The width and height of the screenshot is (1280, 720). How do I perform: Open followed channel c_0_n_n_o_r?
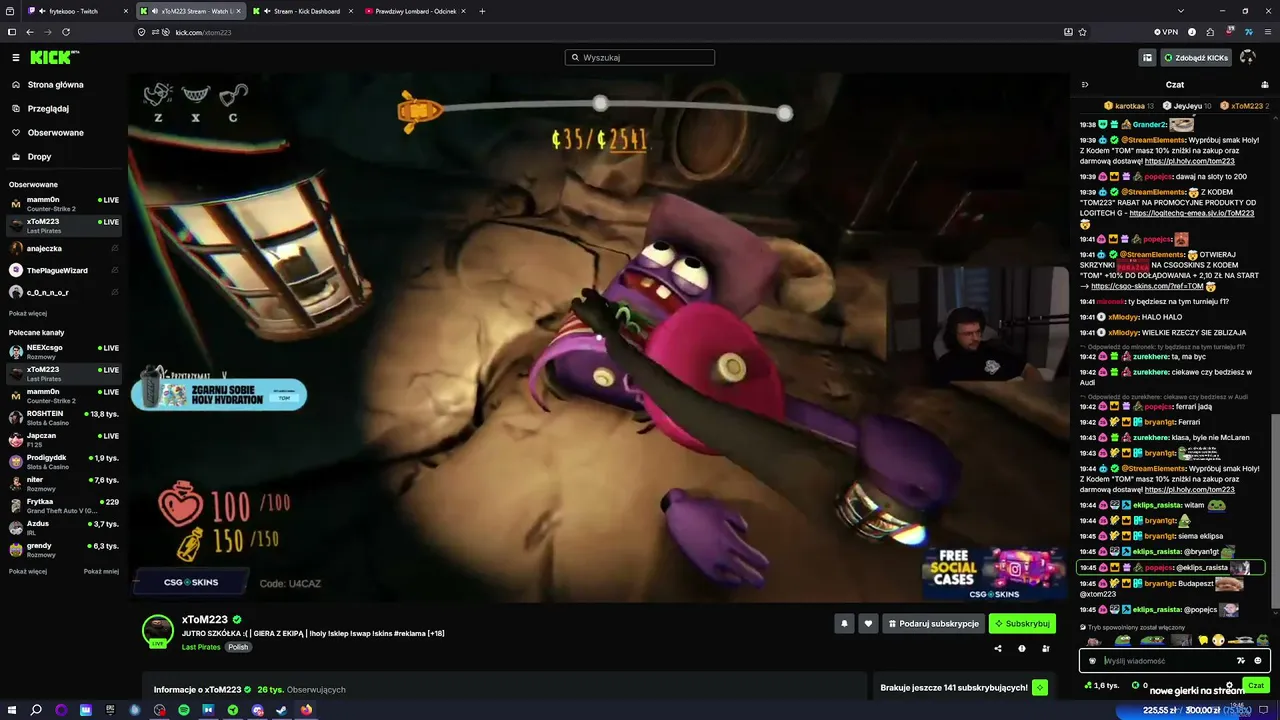(x=64, y=292)
